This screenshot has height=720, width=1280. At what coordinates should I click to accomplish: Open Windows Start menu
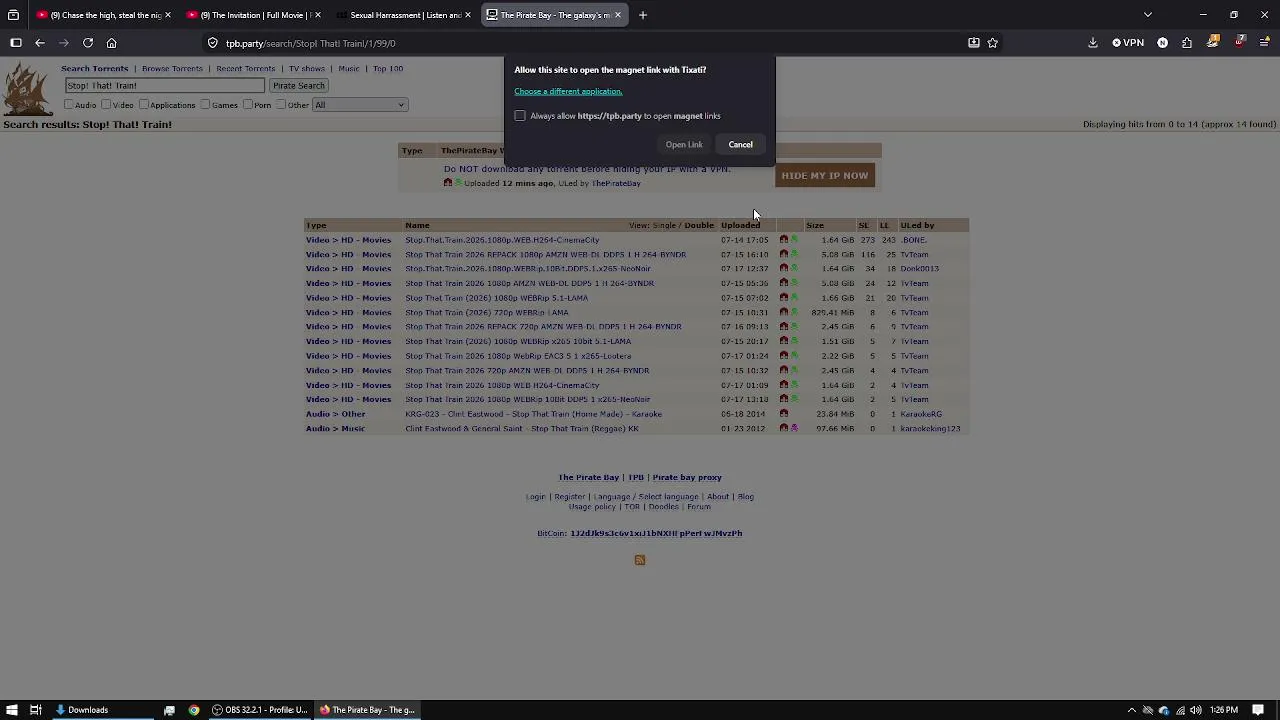(x=12, y=710)
